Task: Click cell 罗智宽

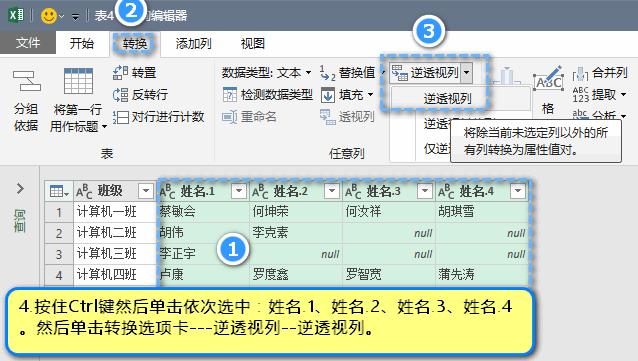Action: 389,275
